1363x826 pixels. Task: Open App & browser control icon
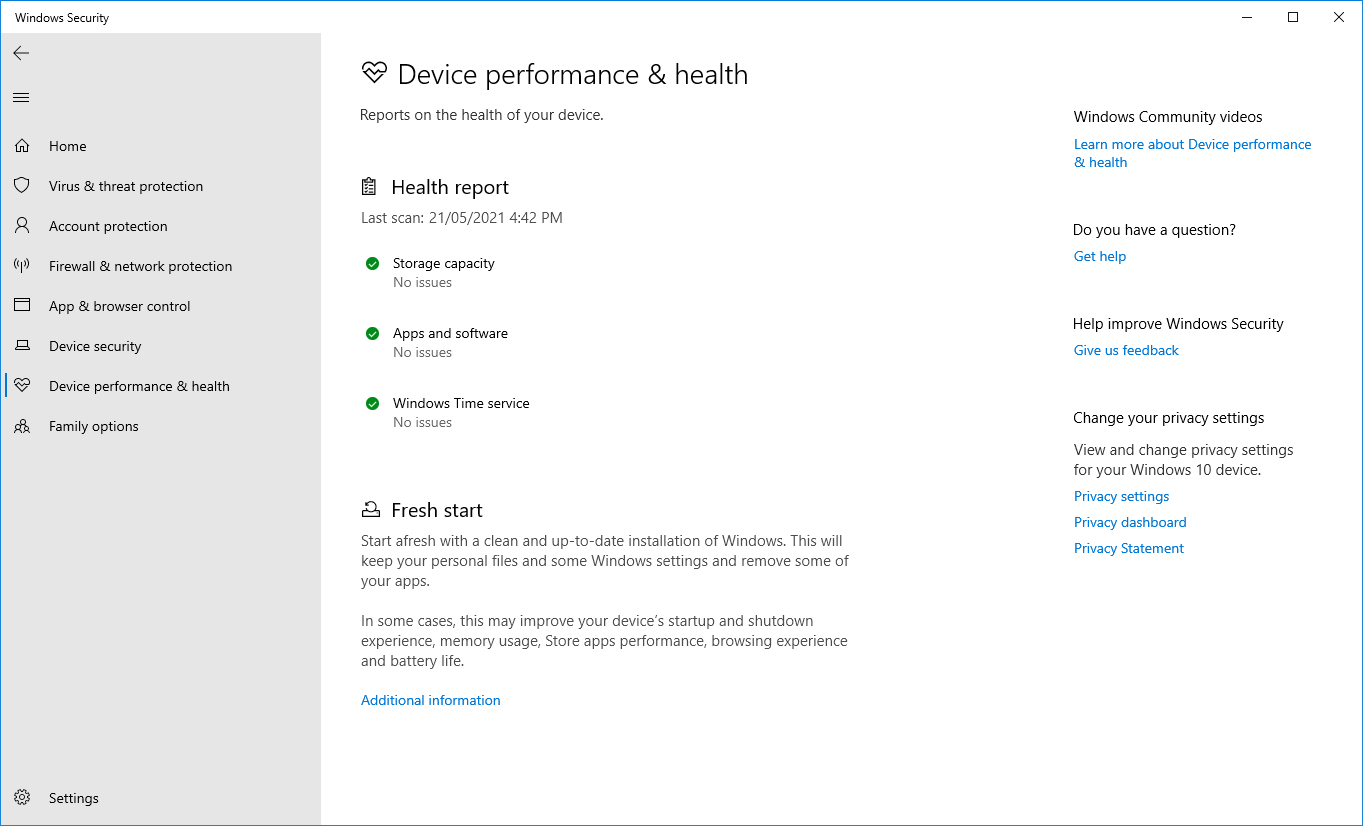tap(22, 305)
